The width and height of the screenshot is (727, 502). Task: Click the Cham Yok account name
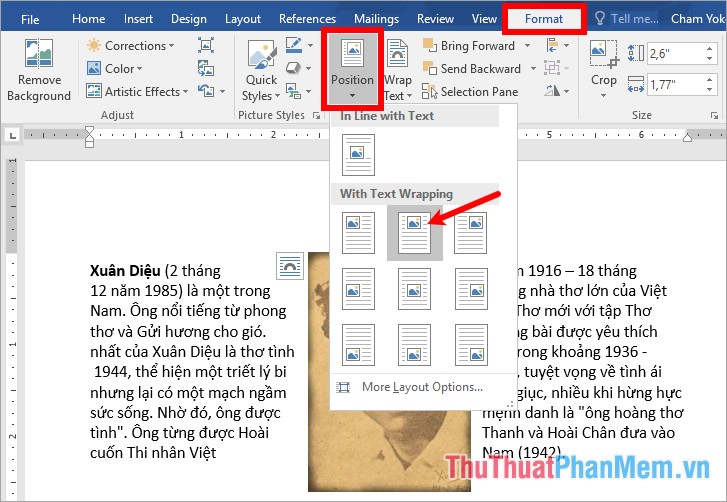tap(698, 19)
